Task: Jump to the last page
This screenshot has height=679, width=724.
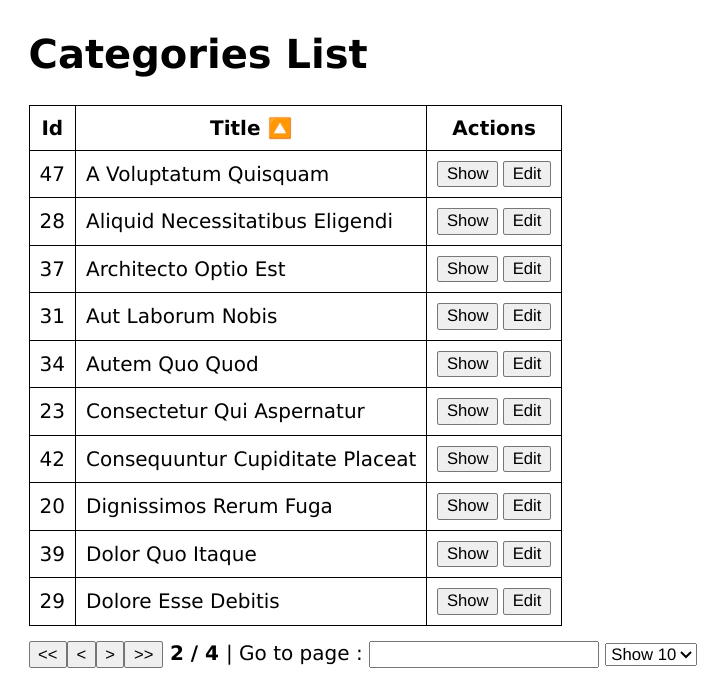Action: point(143,655)
